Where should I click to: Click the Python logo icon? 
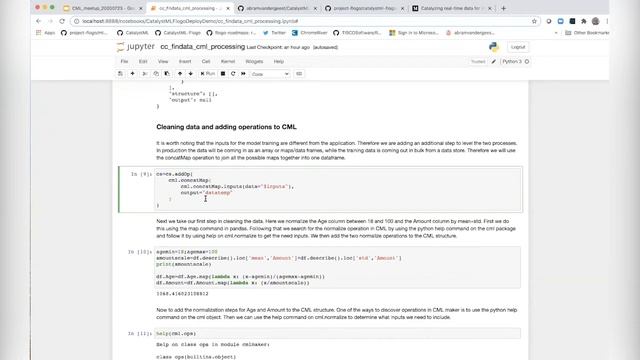(494, 47)
